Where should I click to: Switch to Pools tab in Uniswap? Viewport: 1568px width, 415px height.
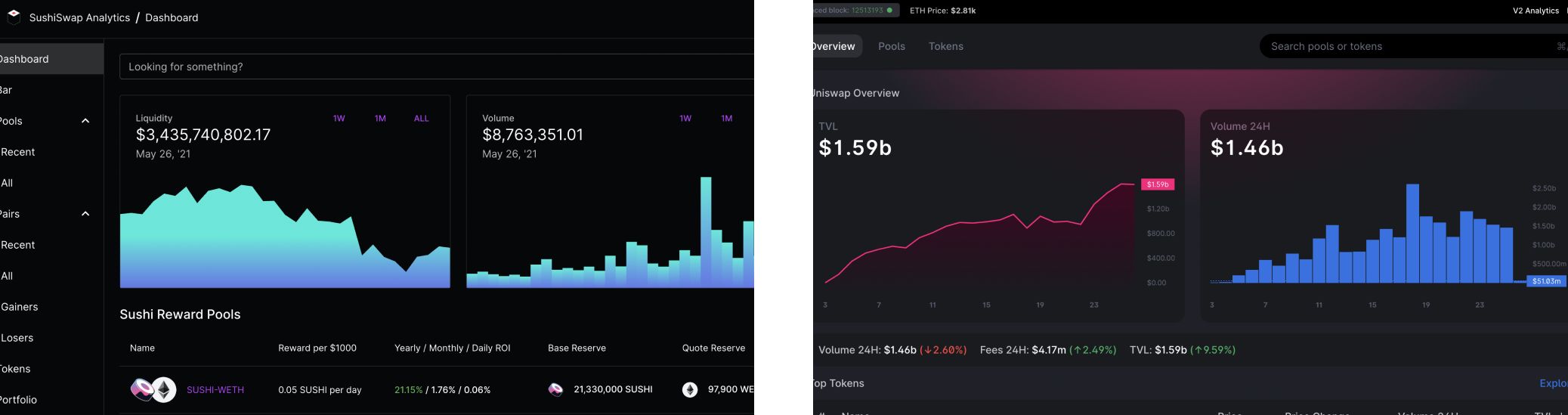pos(892,46)
